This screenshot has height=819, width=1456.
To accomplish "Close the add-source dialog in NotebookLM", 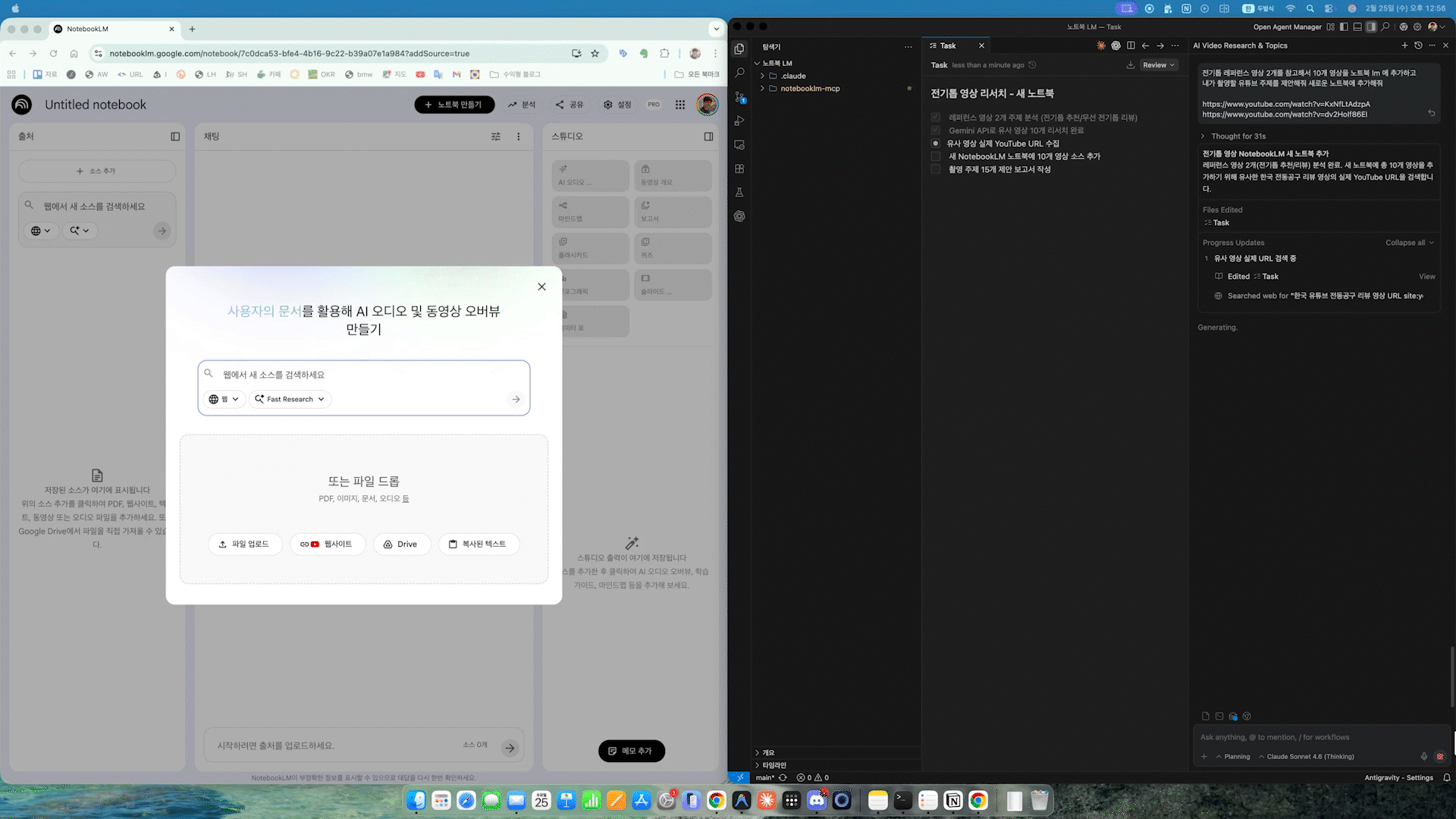I will 541,287.
